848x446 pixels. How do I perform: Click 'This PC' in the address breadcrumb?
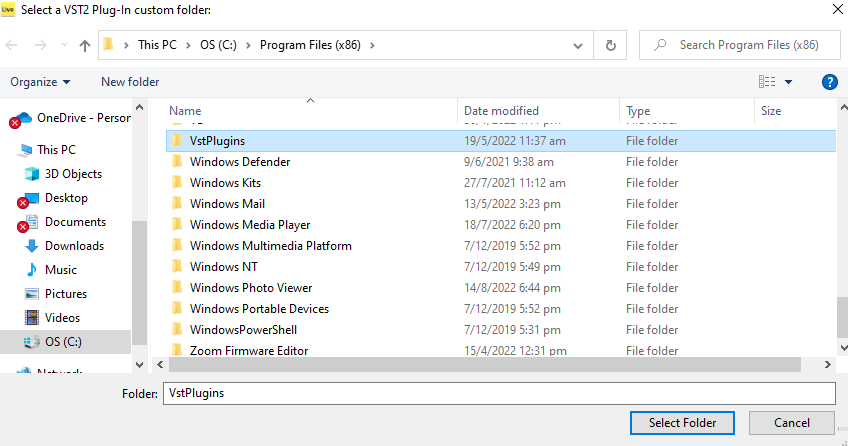pyautogui.click(x=157, y=45)
